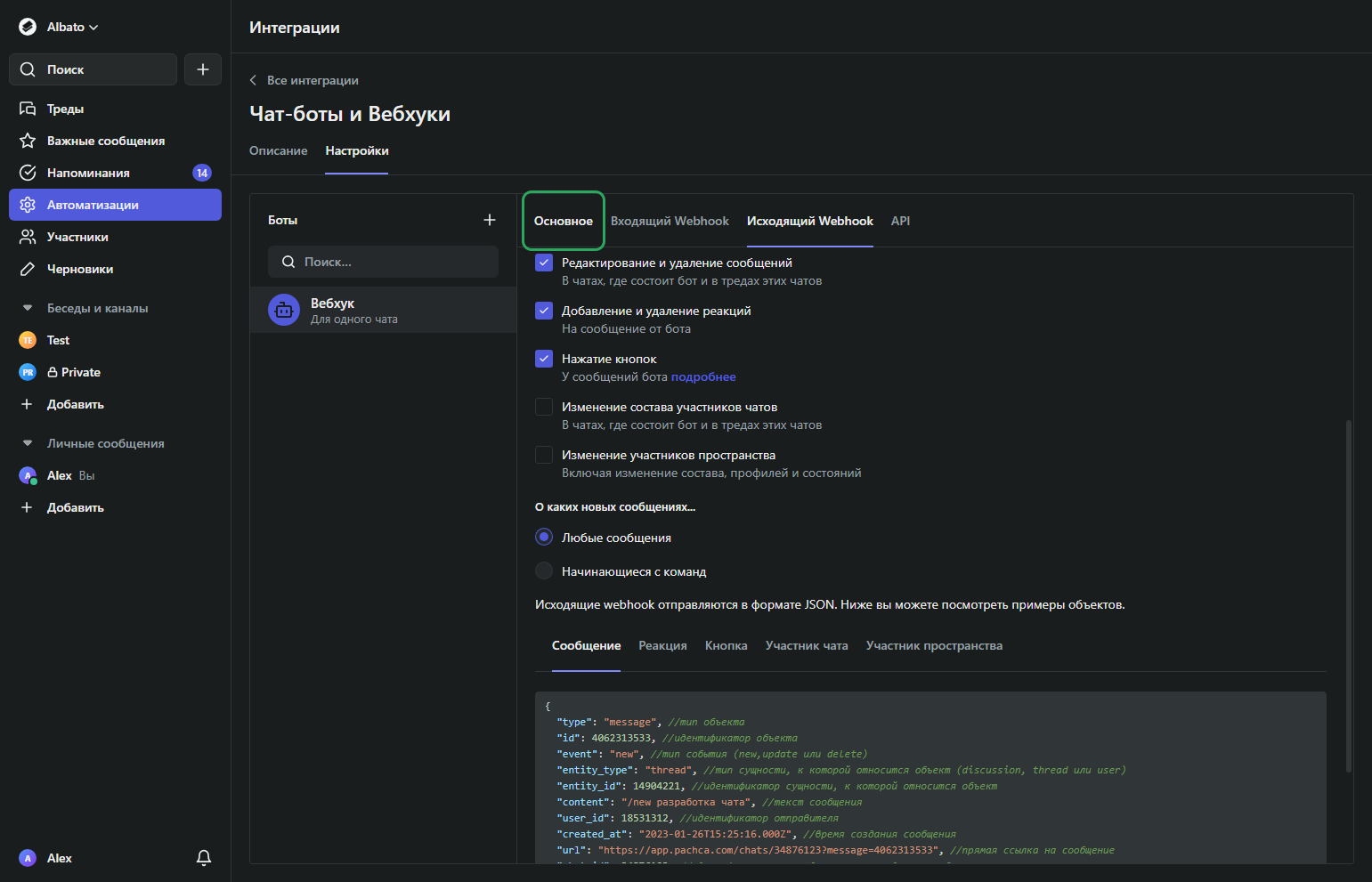Image resolution: width=1372 pixels, height=882 pixels.
Task: Click the notifications bell icon
Action: click(x=203, y=858)
